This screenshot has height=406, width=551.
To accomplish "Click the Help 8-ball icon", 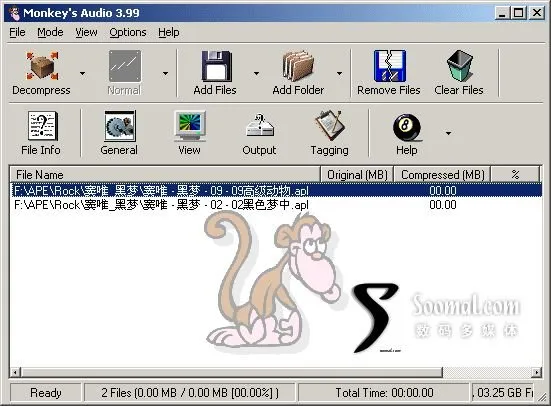I will pos(407,127).
